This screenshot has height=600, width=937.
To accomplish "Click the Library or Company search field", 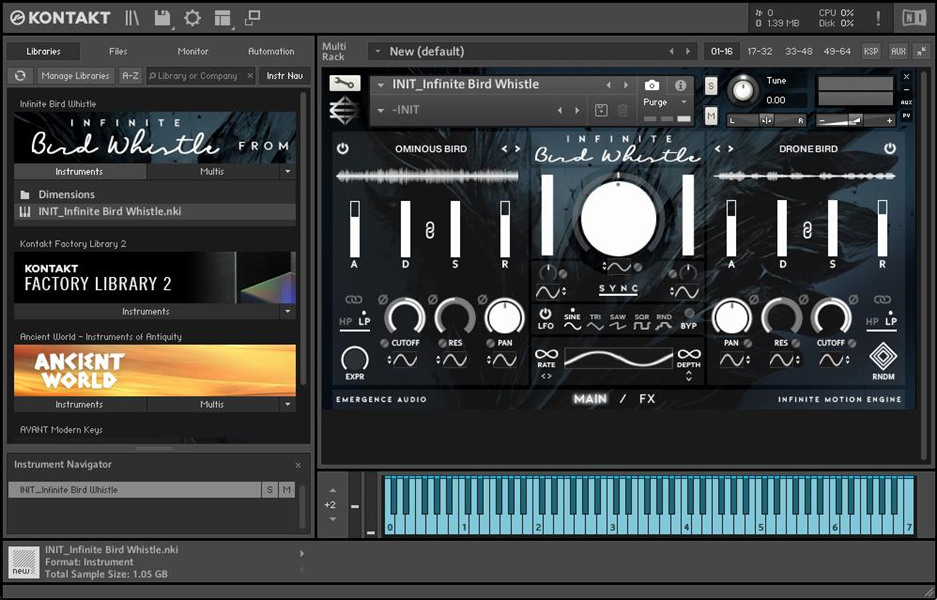I will pos(200,76).
